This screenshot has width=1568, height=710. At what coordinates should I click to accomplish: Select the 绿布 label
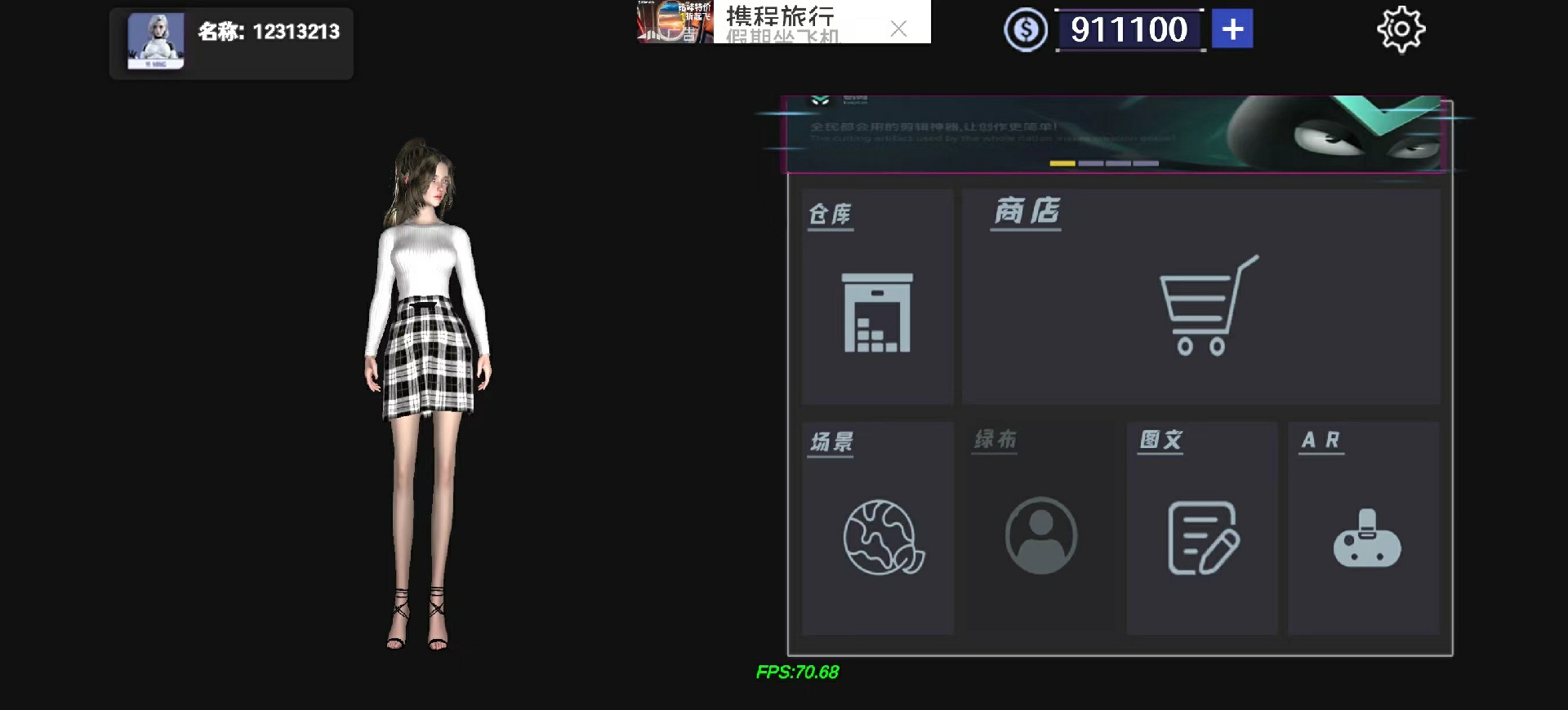[996, 440]
